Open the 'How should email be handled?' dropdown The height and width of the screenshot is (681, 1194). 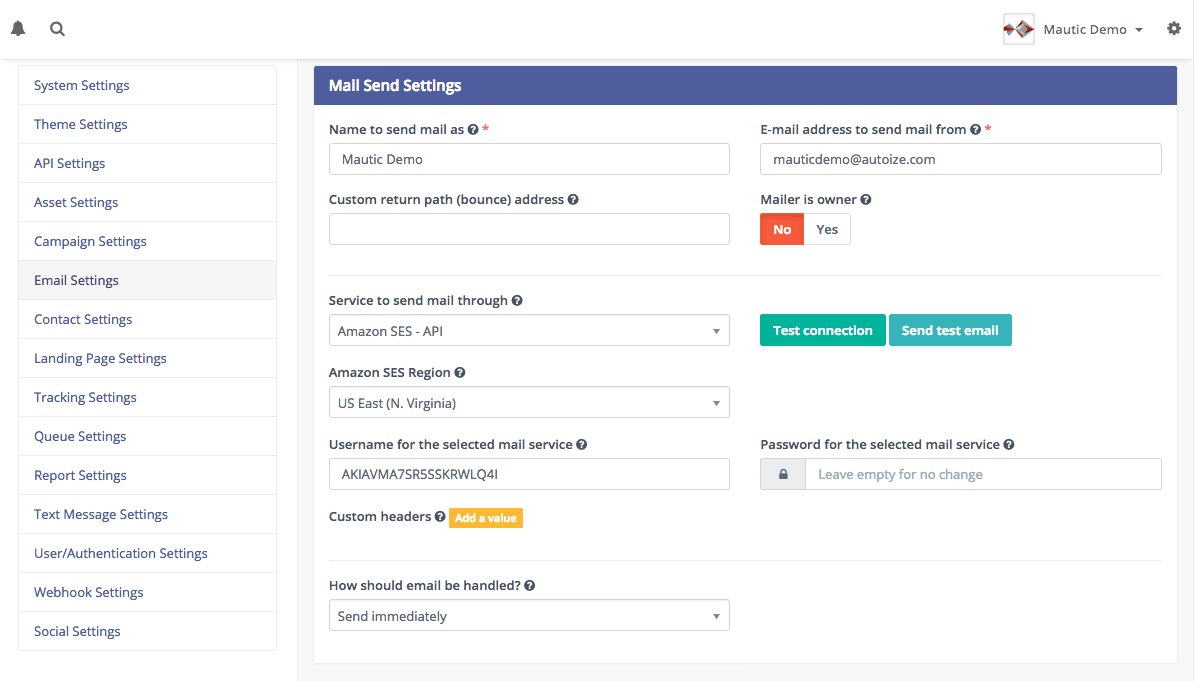click(x=529, y=615)
